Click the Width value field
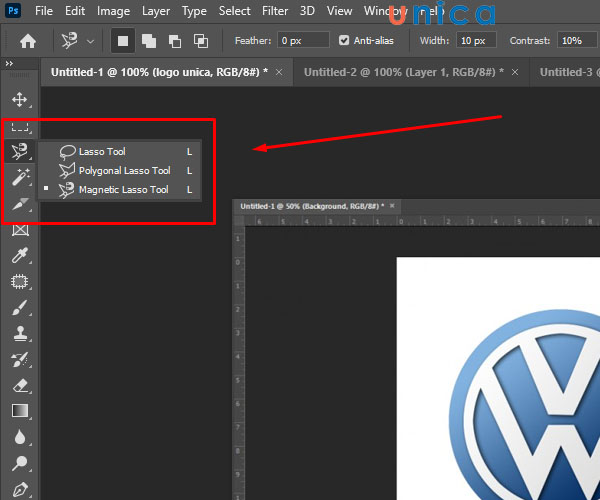The height and width of the screenshot is (500, 600). [476, 40]
